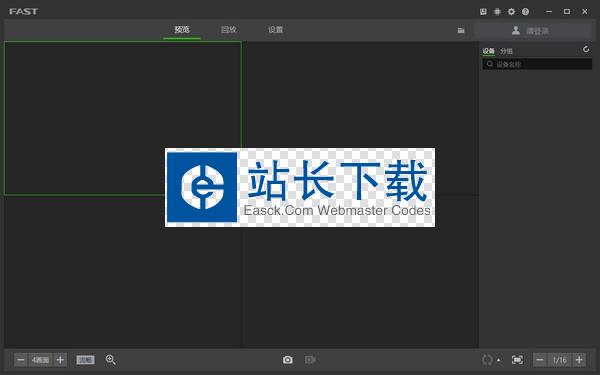Click the 4画面 split layout label
This screenshot has width=600, height=375.
point(41,360)
